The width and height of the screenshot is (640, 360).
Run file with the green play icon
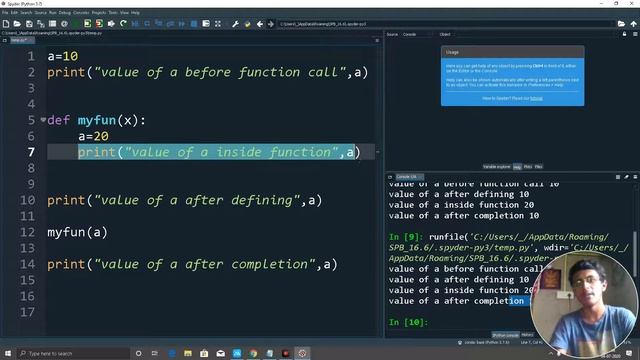click(x=76, y=24)
